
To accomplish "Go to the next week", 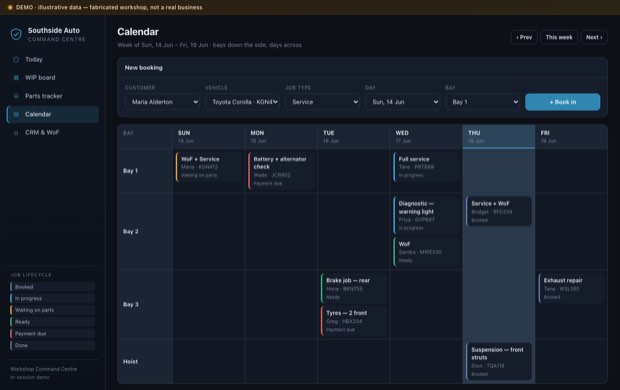I will coord(594,37).
